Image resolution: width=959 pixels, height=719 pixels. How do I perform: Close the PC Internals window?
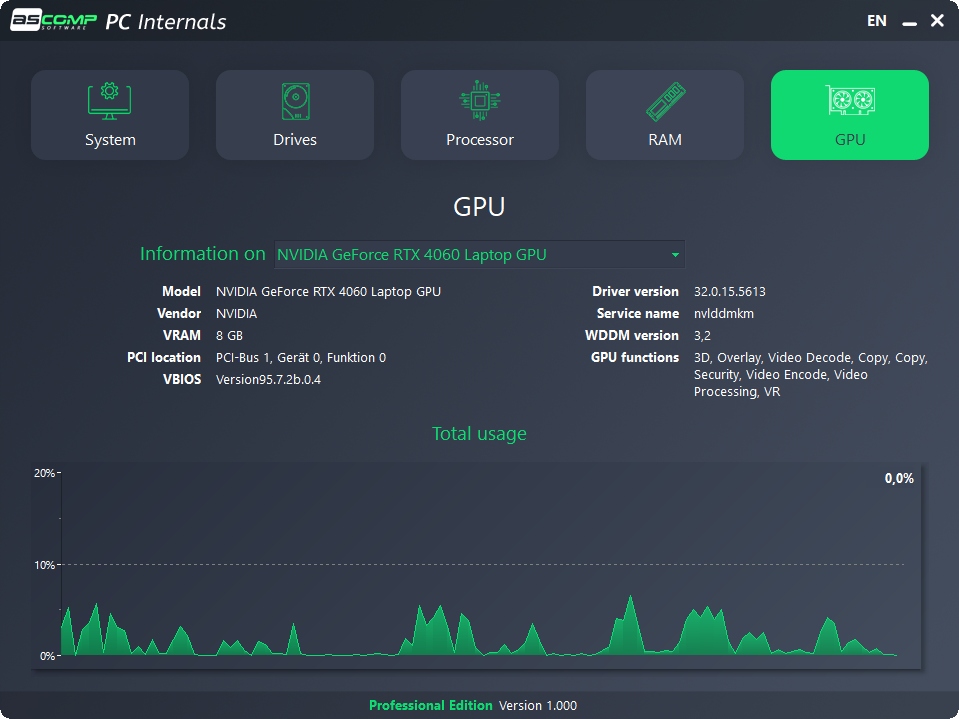click(x=937, y=21)
